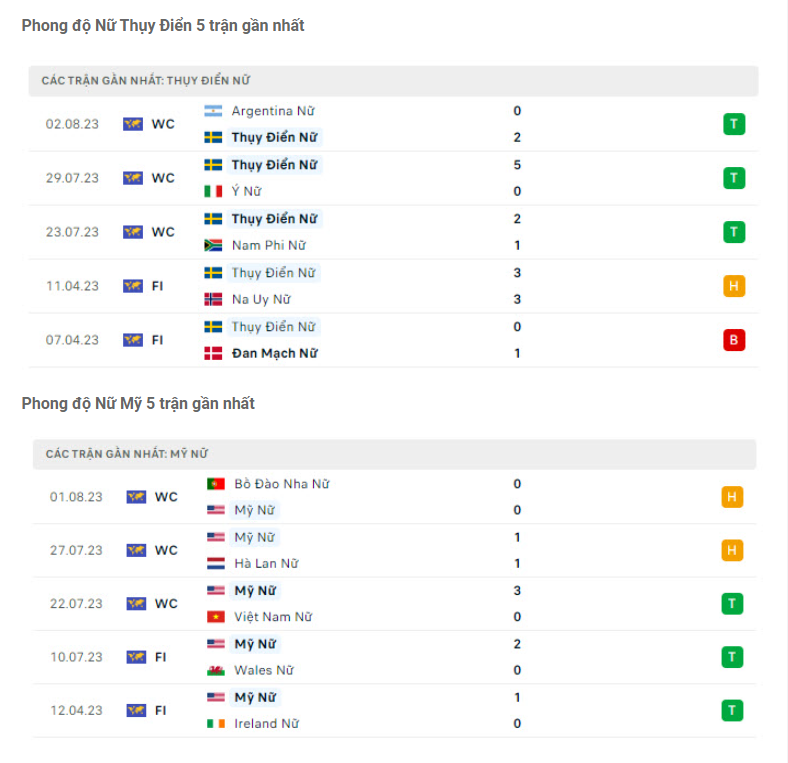The width and height of the screenshot is (788, 763).
Task: Open the Việt Nam Nữ team link
Action: [273, 617]
